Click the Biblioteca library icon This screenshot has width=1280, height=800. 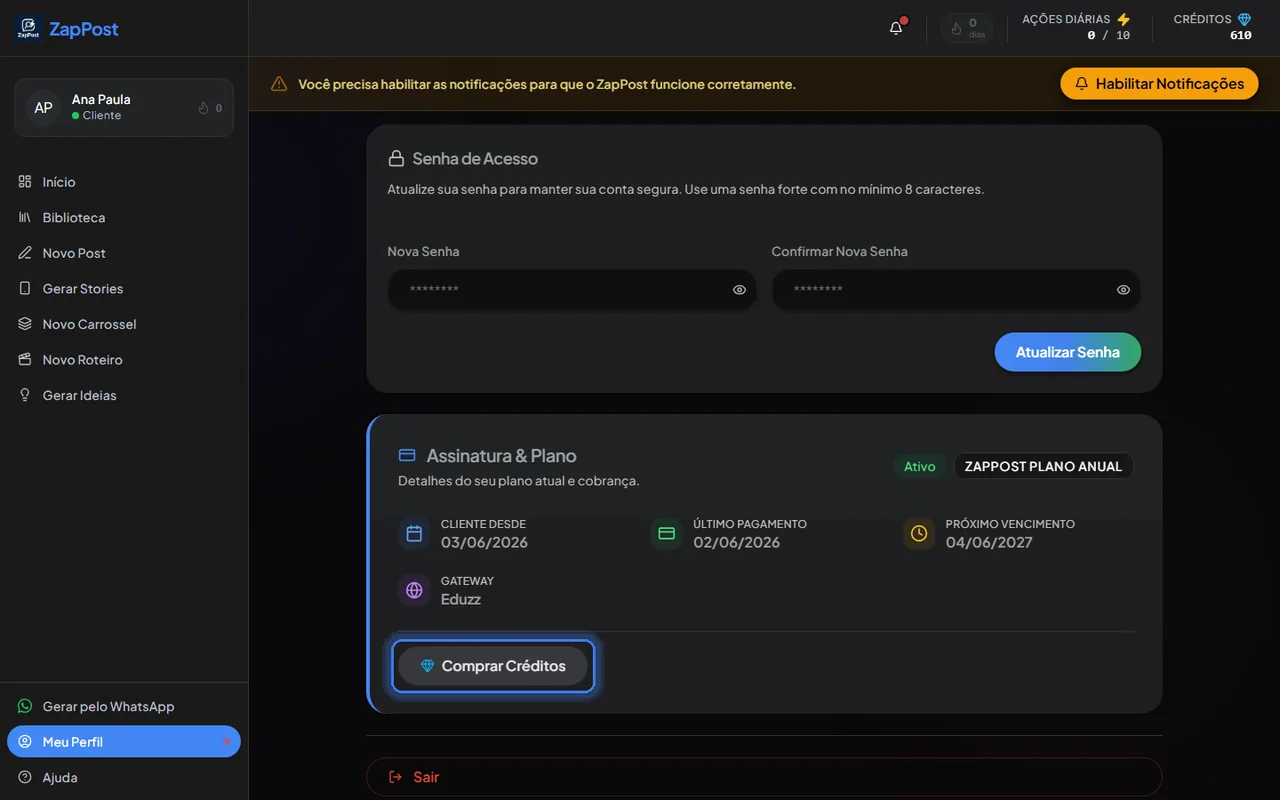click(x=25, y=217)
